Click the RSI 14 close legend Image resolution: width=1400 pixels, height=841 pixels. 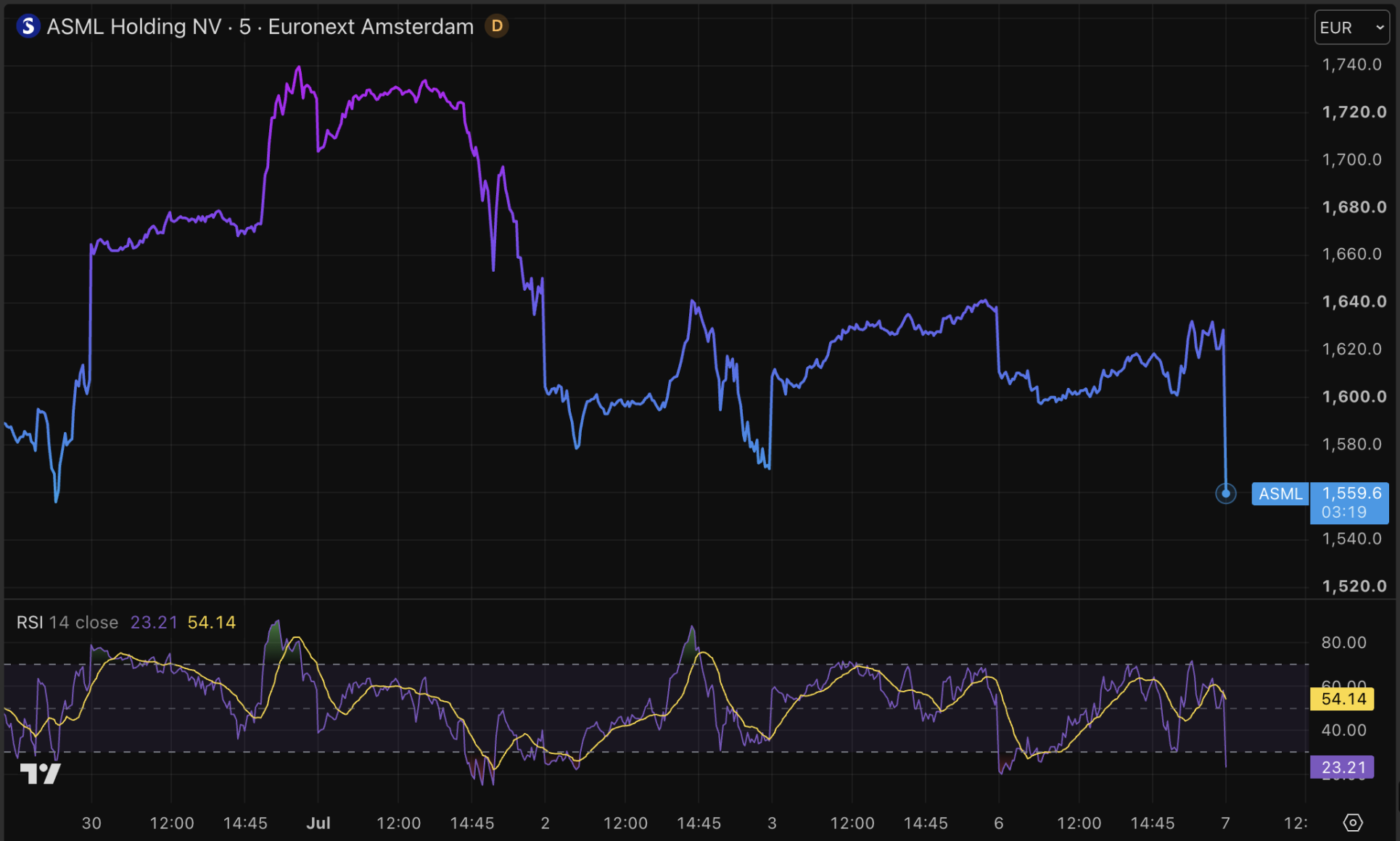[67, 623]
